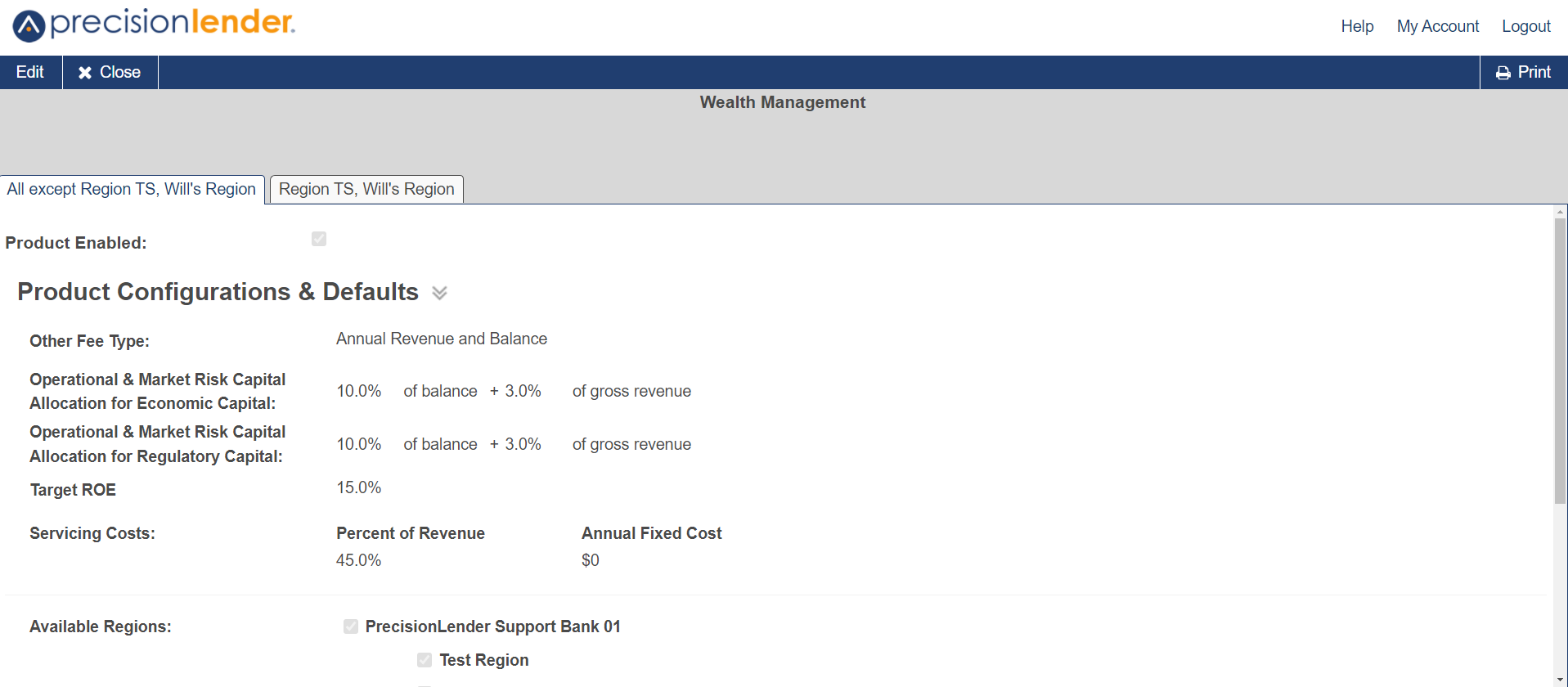Click 10.0% in Economic Capital row
Image resolution: width=1568 pixels, height=687 pixels.
coord(359,391)
